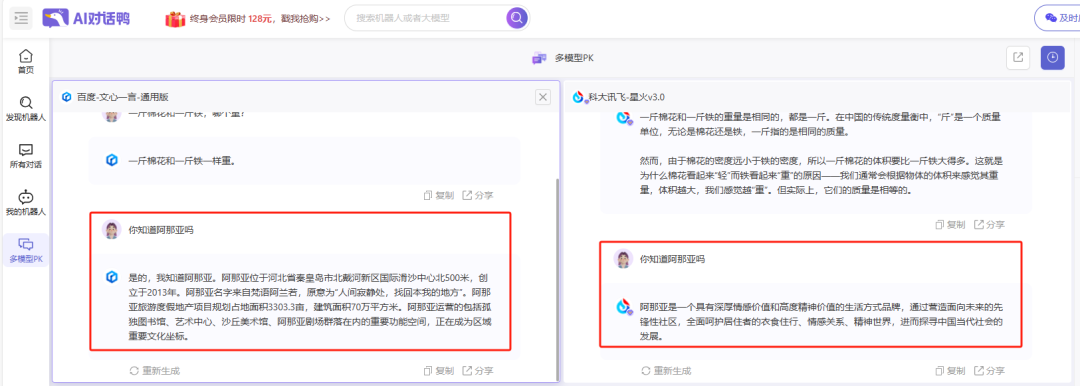The image size is (1080, 386).
Task: Click the 百度-文心一言 model logo in the panel header
Action: point(67,97)
